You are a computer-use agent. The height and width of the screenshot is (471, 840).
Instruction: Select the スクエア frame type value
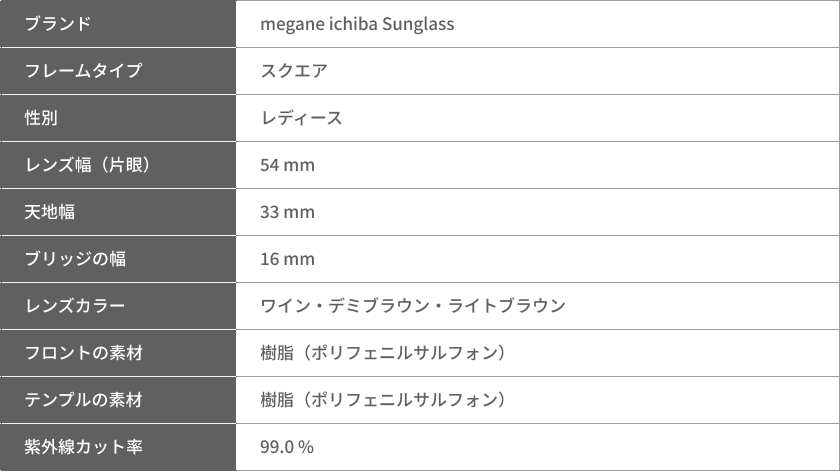pos(294,71)
